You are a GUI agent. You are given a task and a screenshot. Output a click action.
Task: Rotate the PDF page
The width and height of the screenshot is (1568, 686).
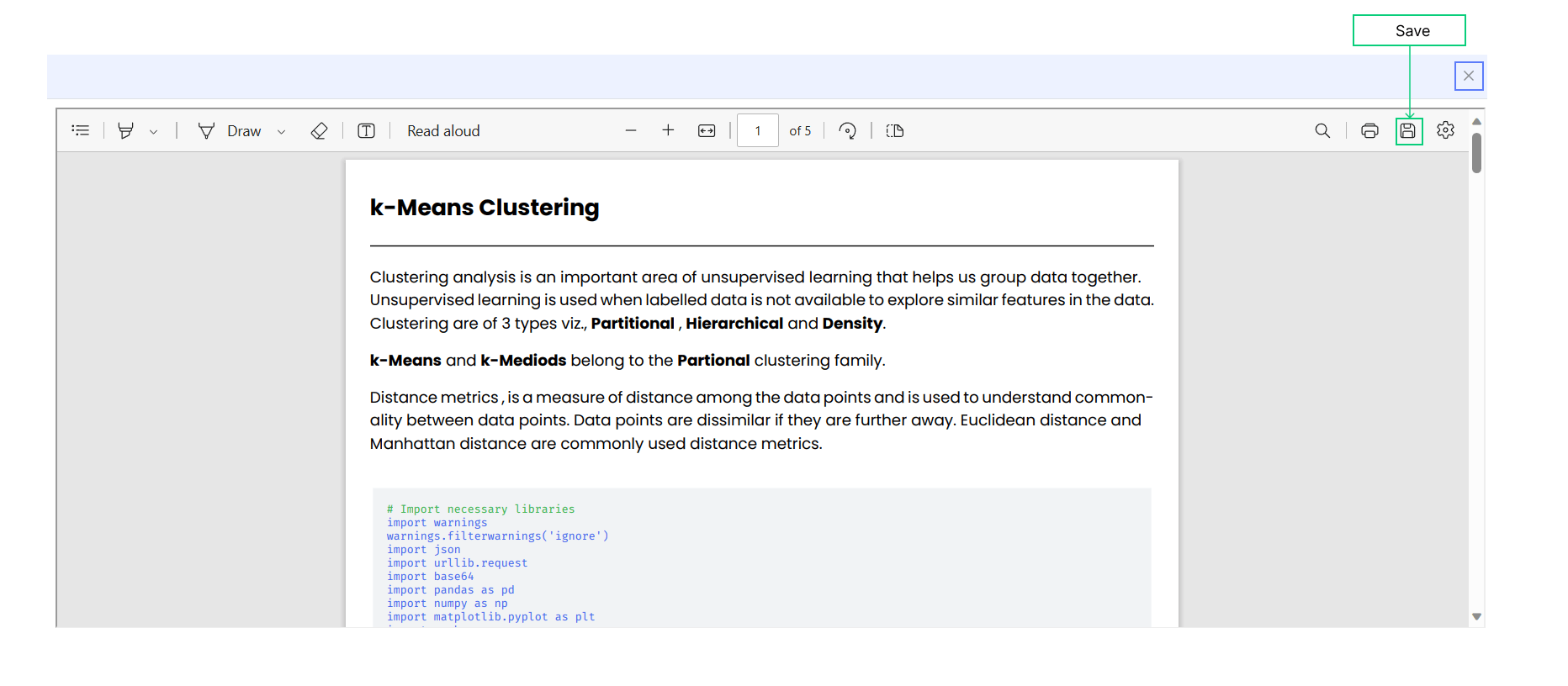(848, 130)
